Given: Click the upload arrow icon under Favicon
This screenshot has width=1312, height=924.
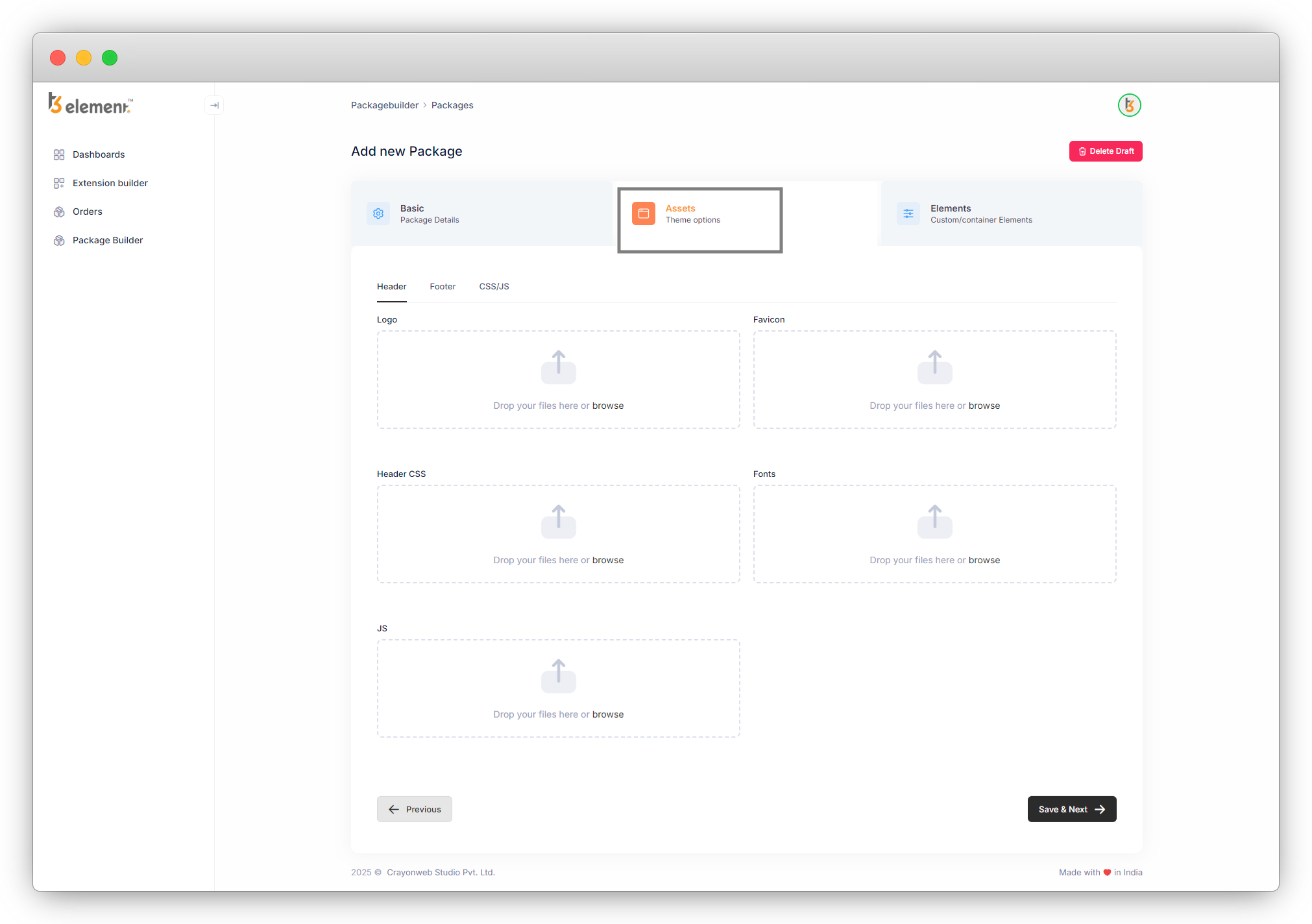Looking at the screenshot, I should (934, 367).
